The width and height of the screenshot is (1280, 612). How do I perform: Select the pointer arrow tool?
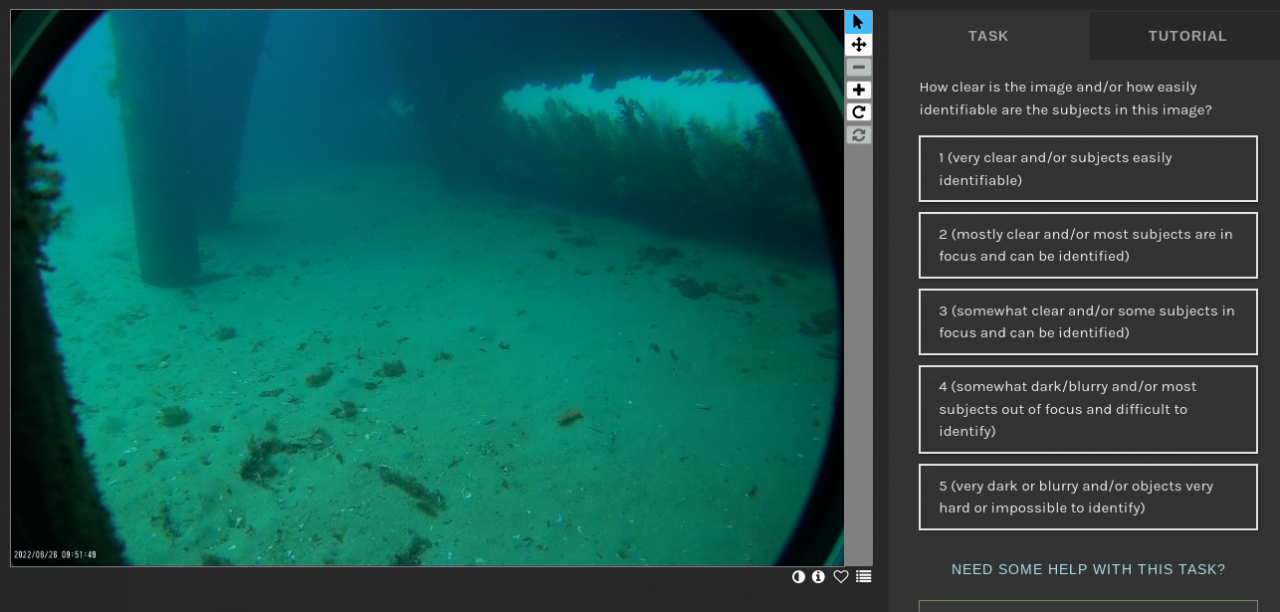coord(858,22)
